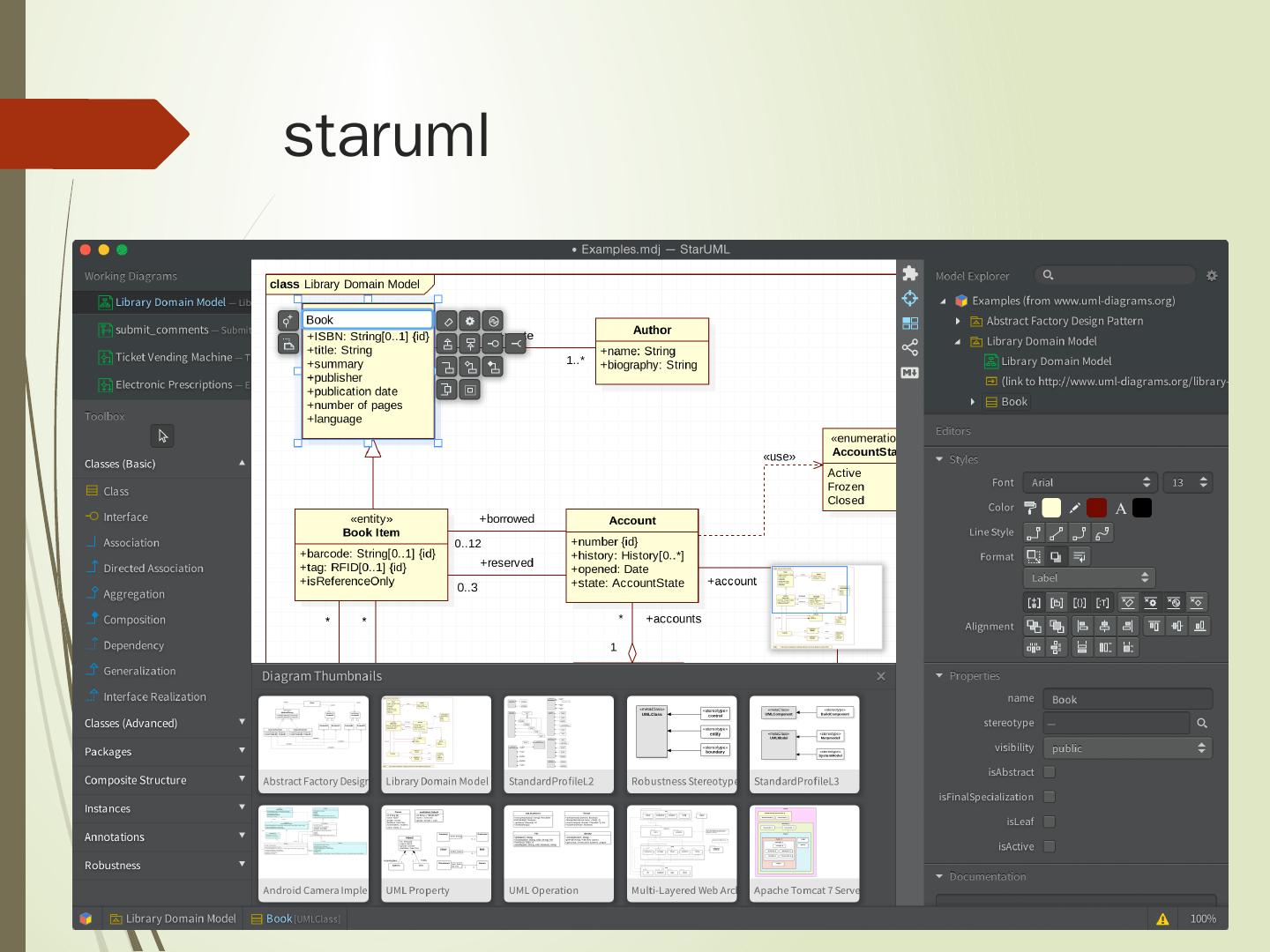Click add aggregation quick edit icon
The width and height of the screenshot is (1270, 952).
470,367
